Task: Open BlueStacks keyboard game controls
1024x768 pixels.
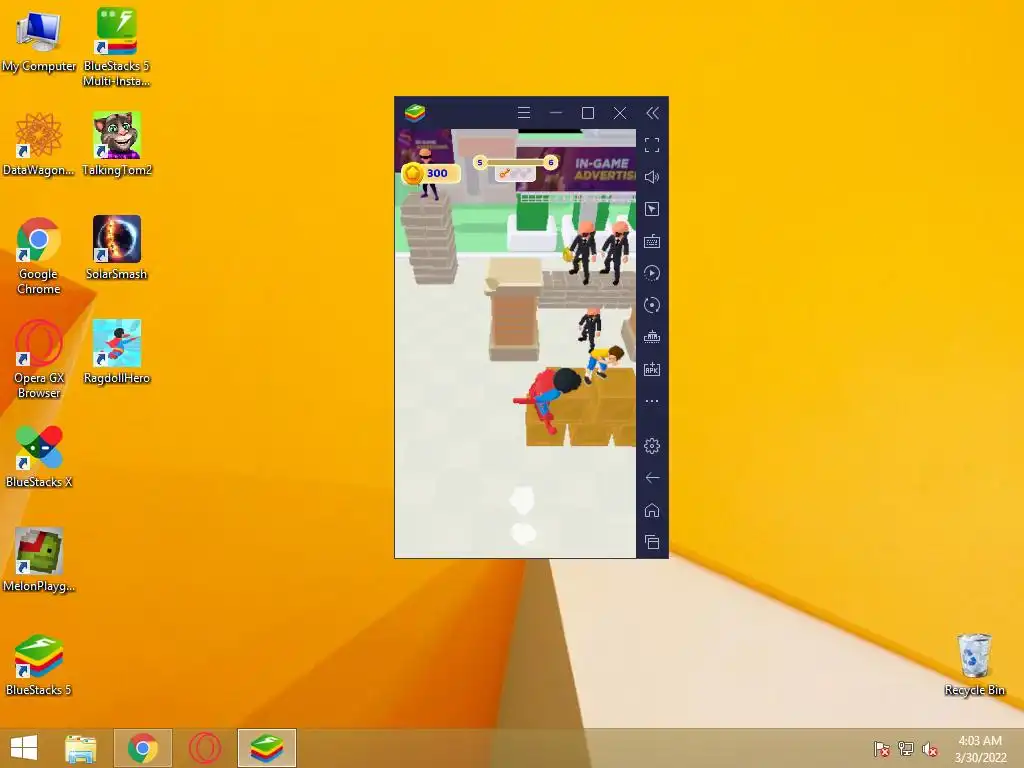Action: [x=652, y=242]
